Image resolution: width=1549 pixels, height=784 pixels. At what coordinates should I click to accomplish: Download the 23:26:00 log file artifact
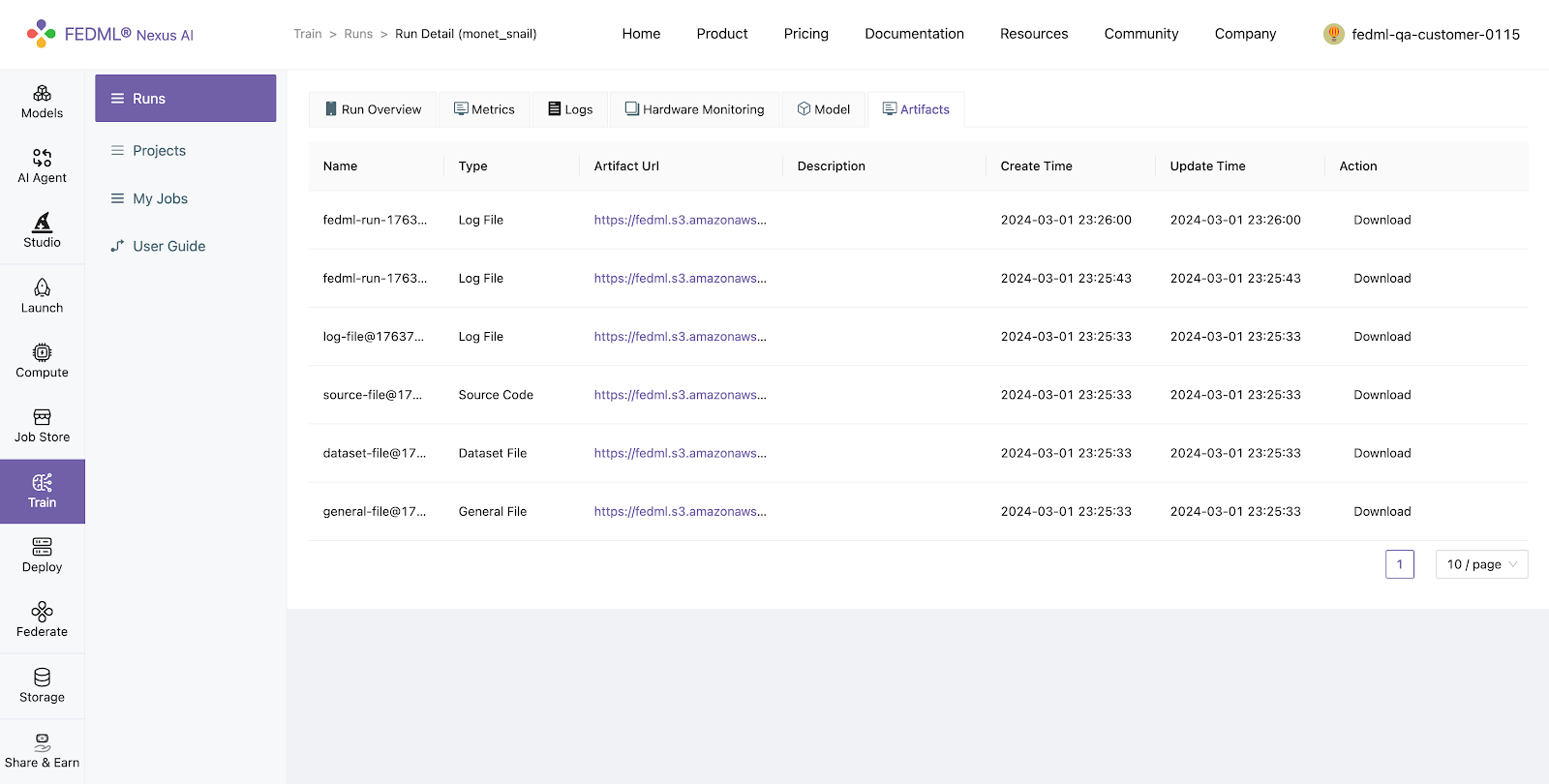click(x=1382, y=220)
